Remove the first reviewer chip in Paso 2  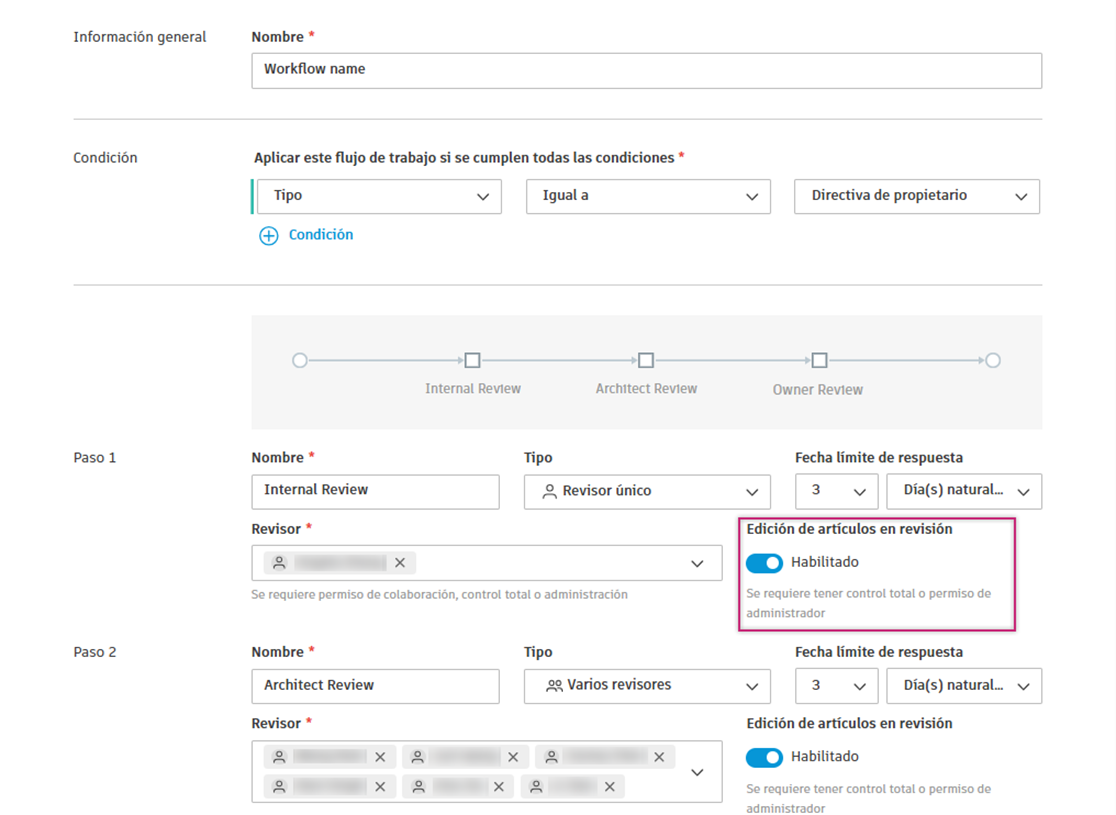[380, 756]
